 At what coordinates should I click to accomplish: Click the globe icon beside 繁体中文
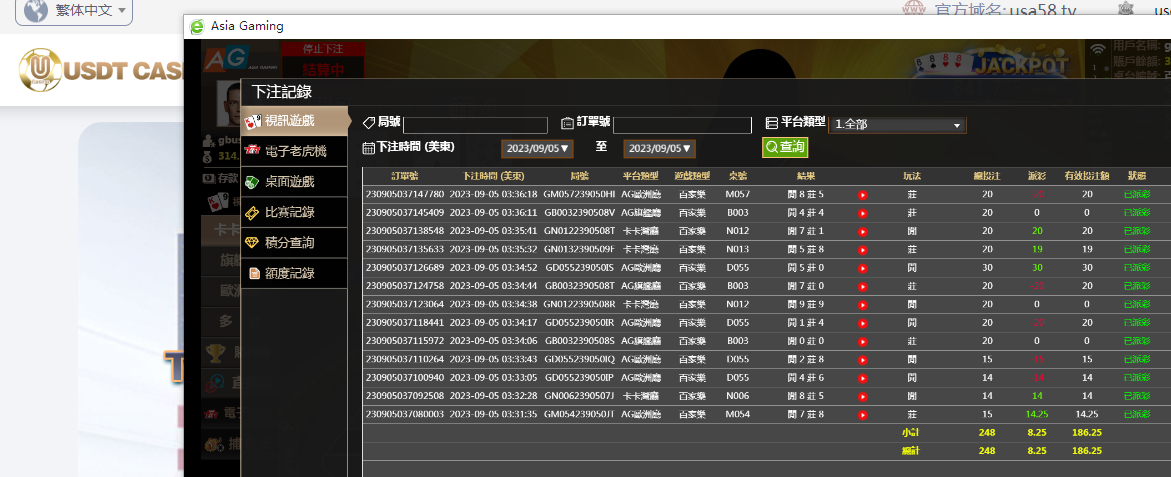[x=36, y=12]
